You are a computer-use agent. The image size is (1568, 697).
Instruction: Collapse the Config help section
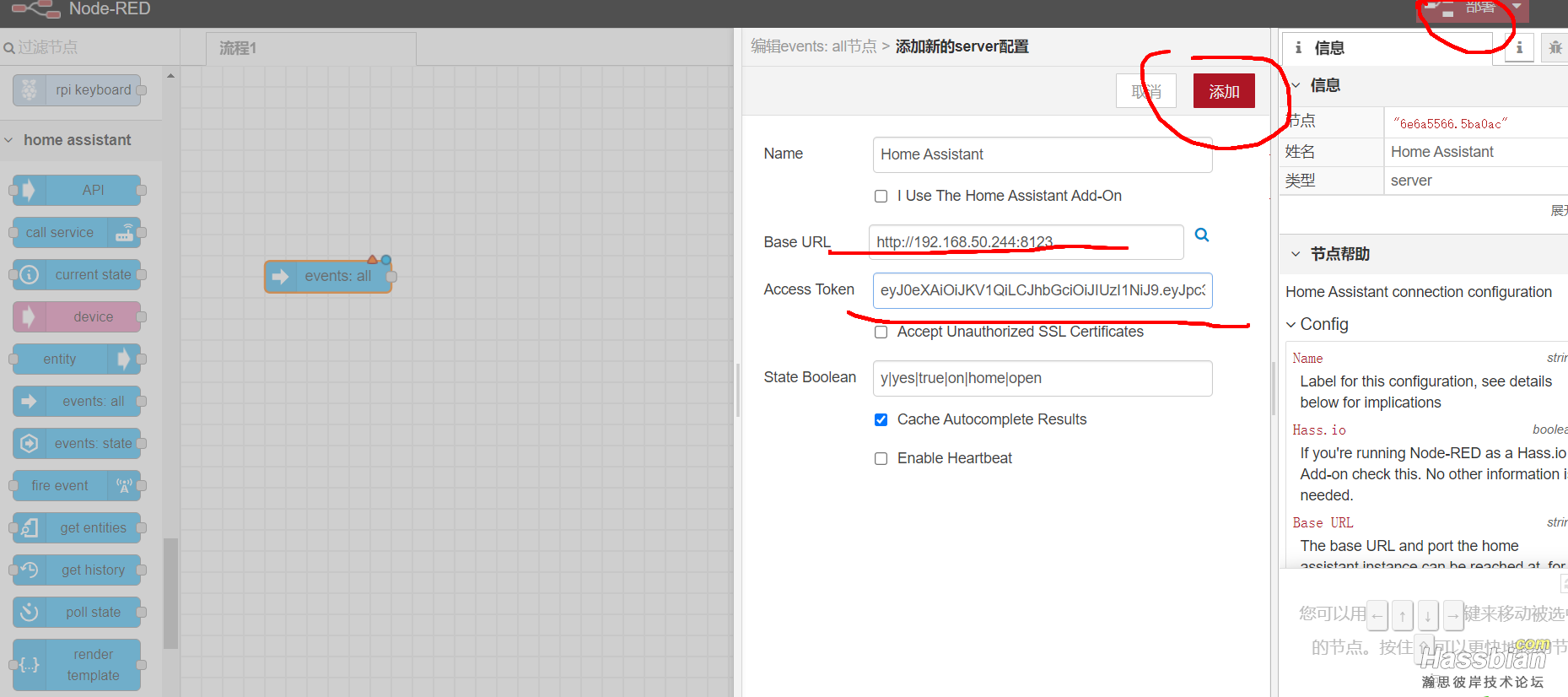(1291, 325)
